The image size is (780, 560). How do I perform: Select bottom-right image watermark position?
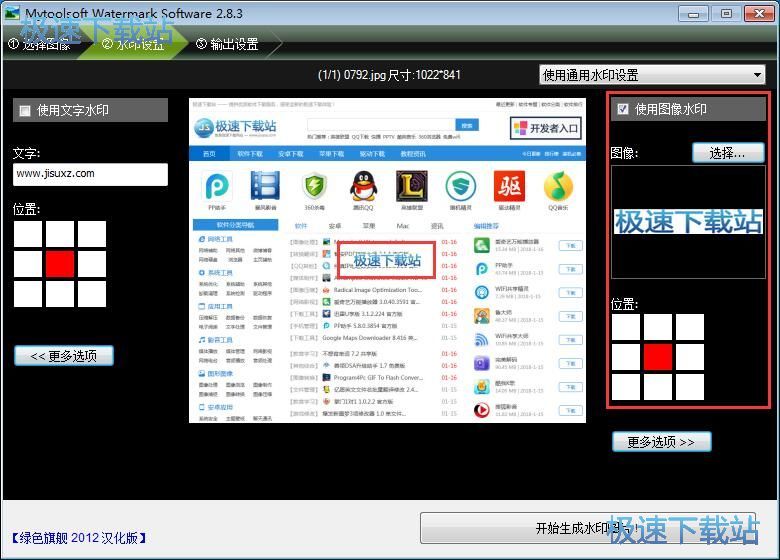pos(690,386)
